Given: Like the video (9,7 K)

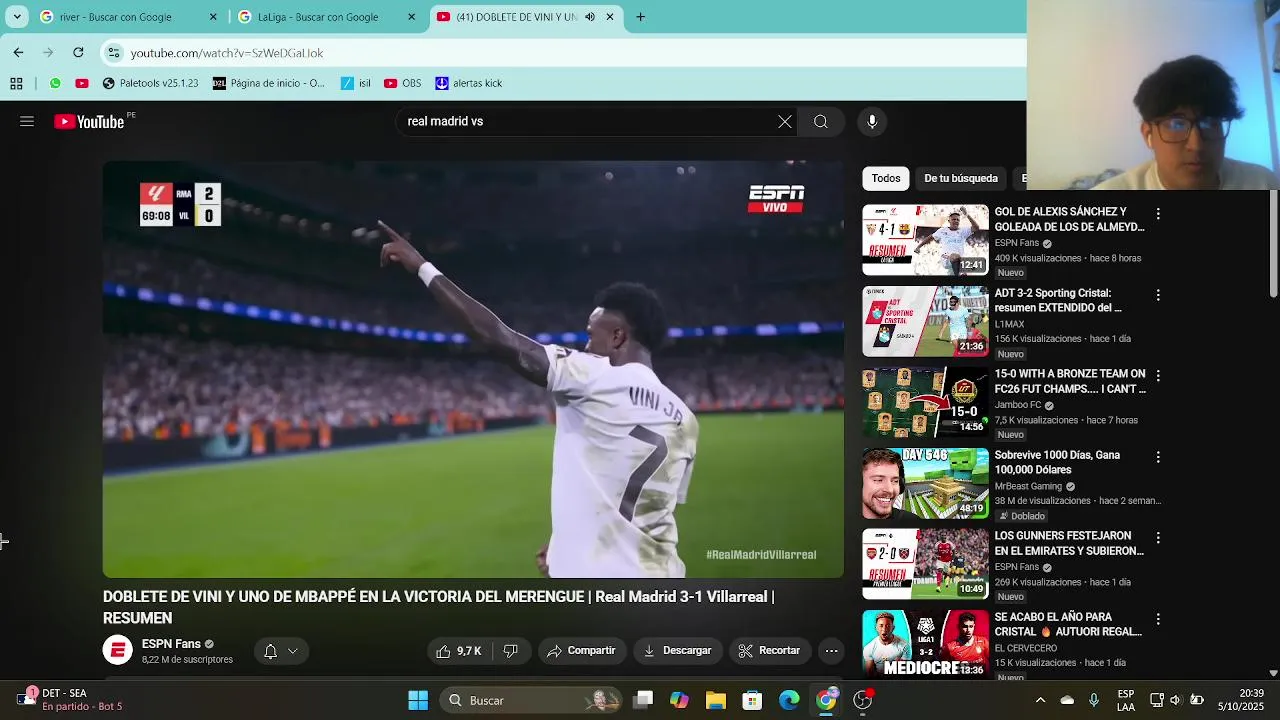Looking at the screenshot, I should click(x=460, y=651).
